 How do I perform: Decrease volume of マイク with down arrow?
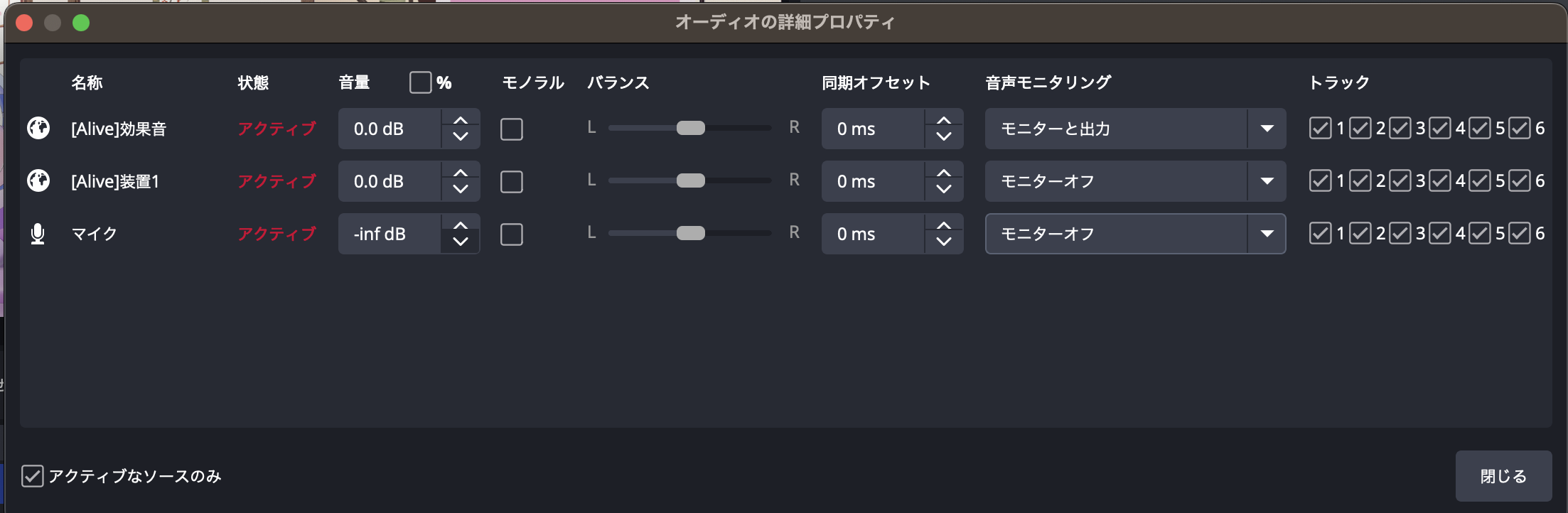coord(461,242)
